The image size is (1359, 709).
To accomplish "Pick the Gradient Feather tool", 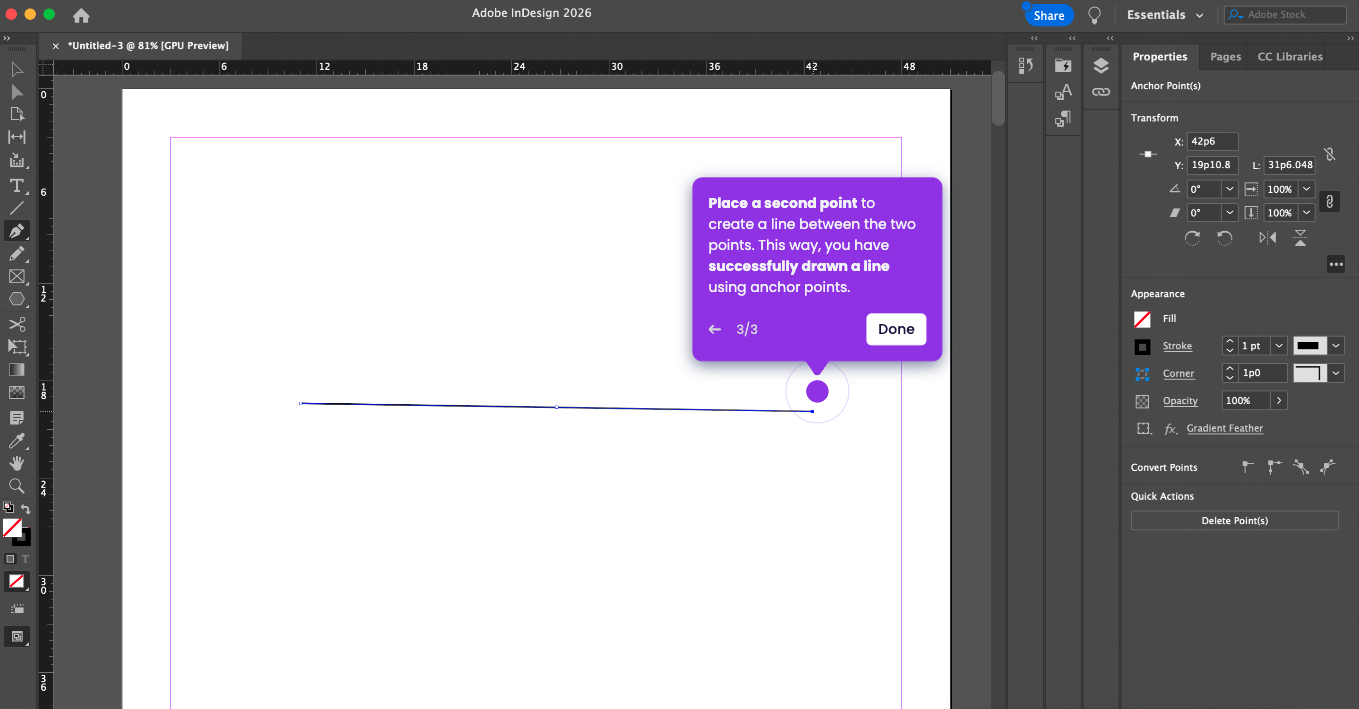I will [x=17, y=393].
